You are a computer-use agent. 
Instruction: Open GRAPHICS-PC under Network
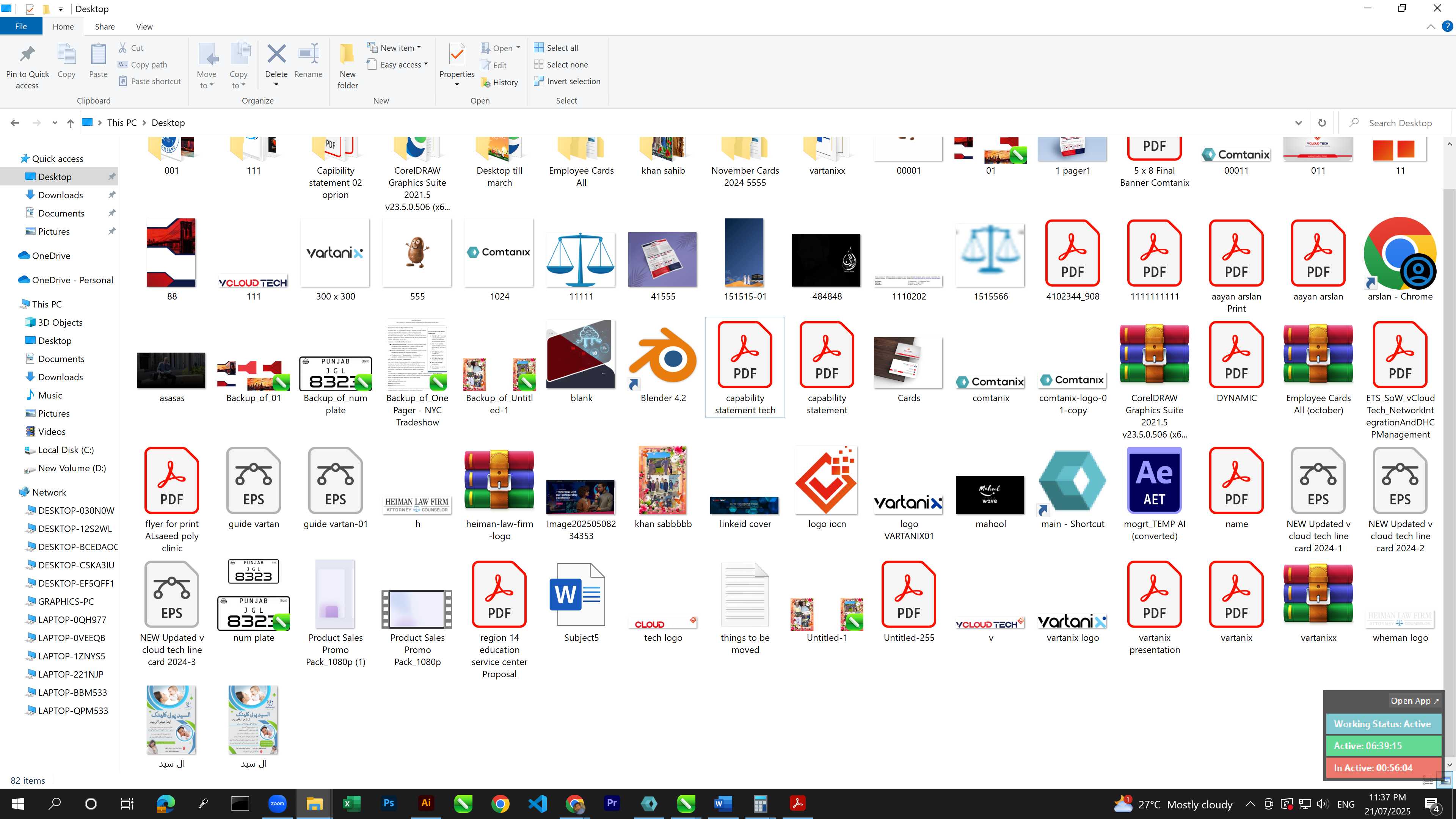pyautogui.click(x=66, y=601)
